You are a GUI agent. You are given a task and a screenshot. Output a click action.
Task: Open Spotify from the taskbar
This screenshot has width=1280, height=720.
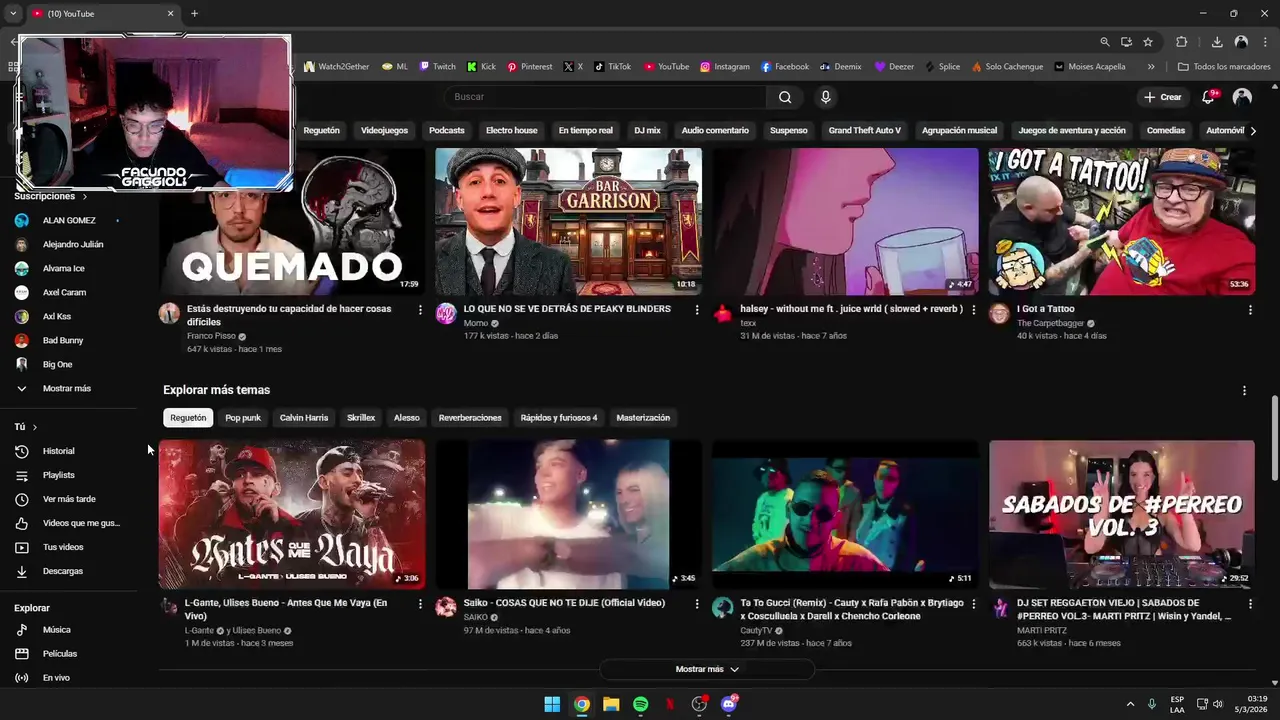640,704
